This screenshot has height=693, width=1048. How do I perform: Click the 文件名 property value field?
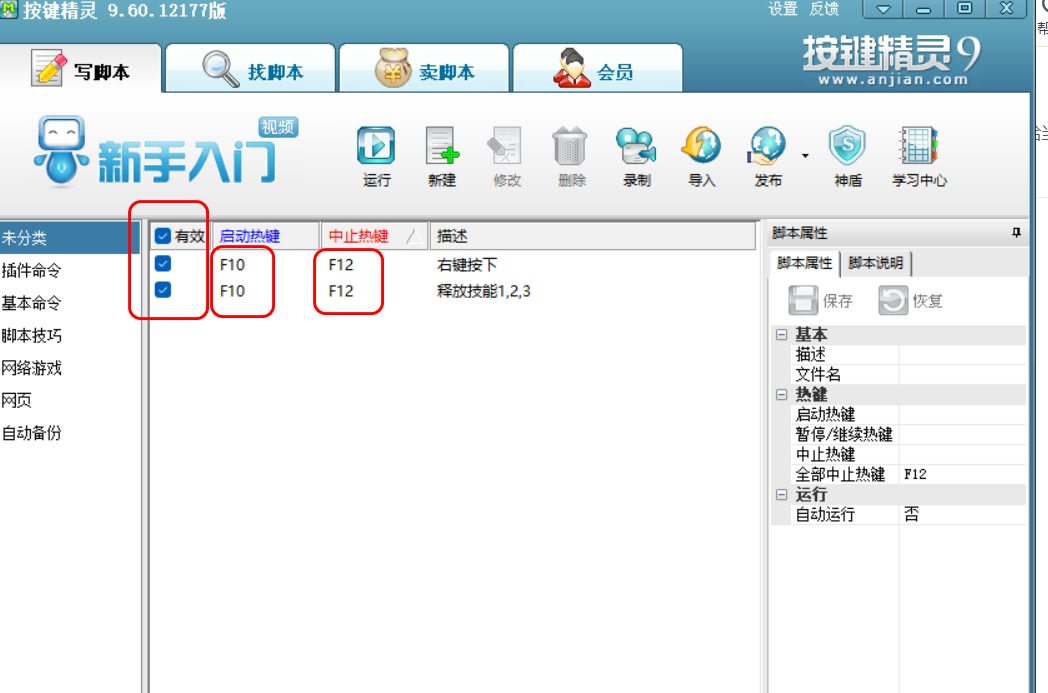(962, 374)
